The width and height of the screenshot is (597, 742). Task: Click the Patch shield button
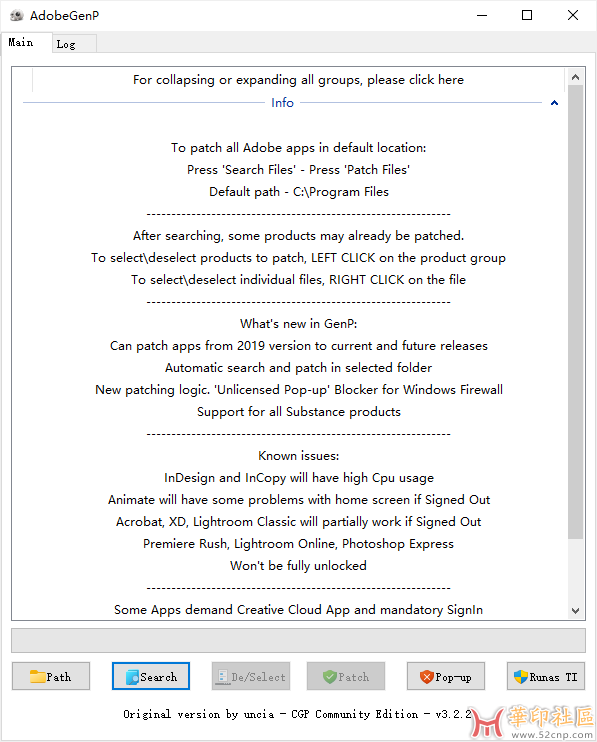click(346, 676)
